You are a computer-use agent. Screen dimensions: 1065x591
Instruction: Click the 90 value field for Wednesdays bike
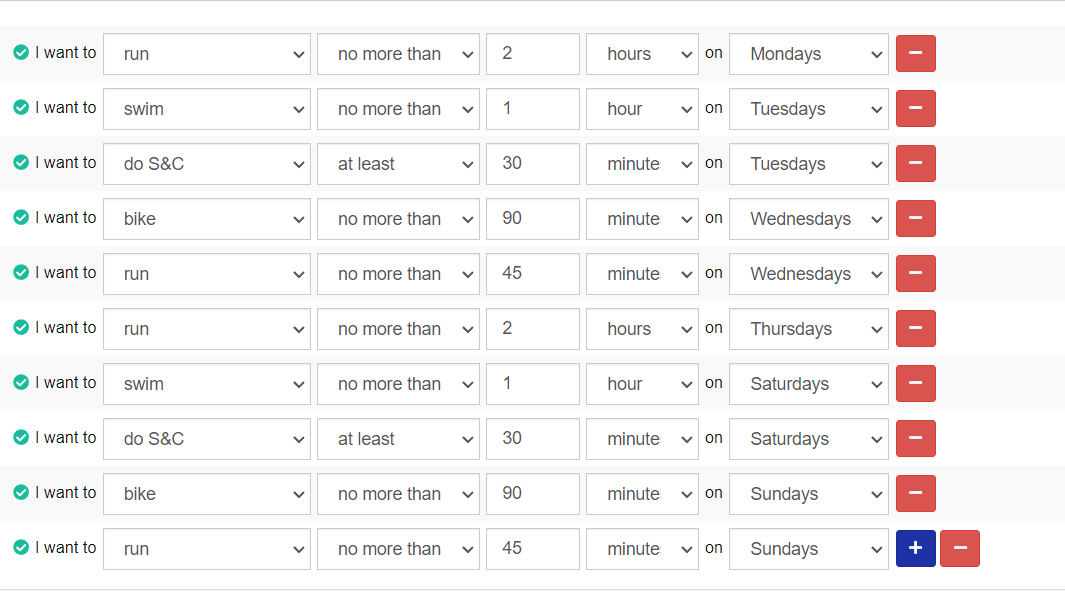tap(533, 219)
